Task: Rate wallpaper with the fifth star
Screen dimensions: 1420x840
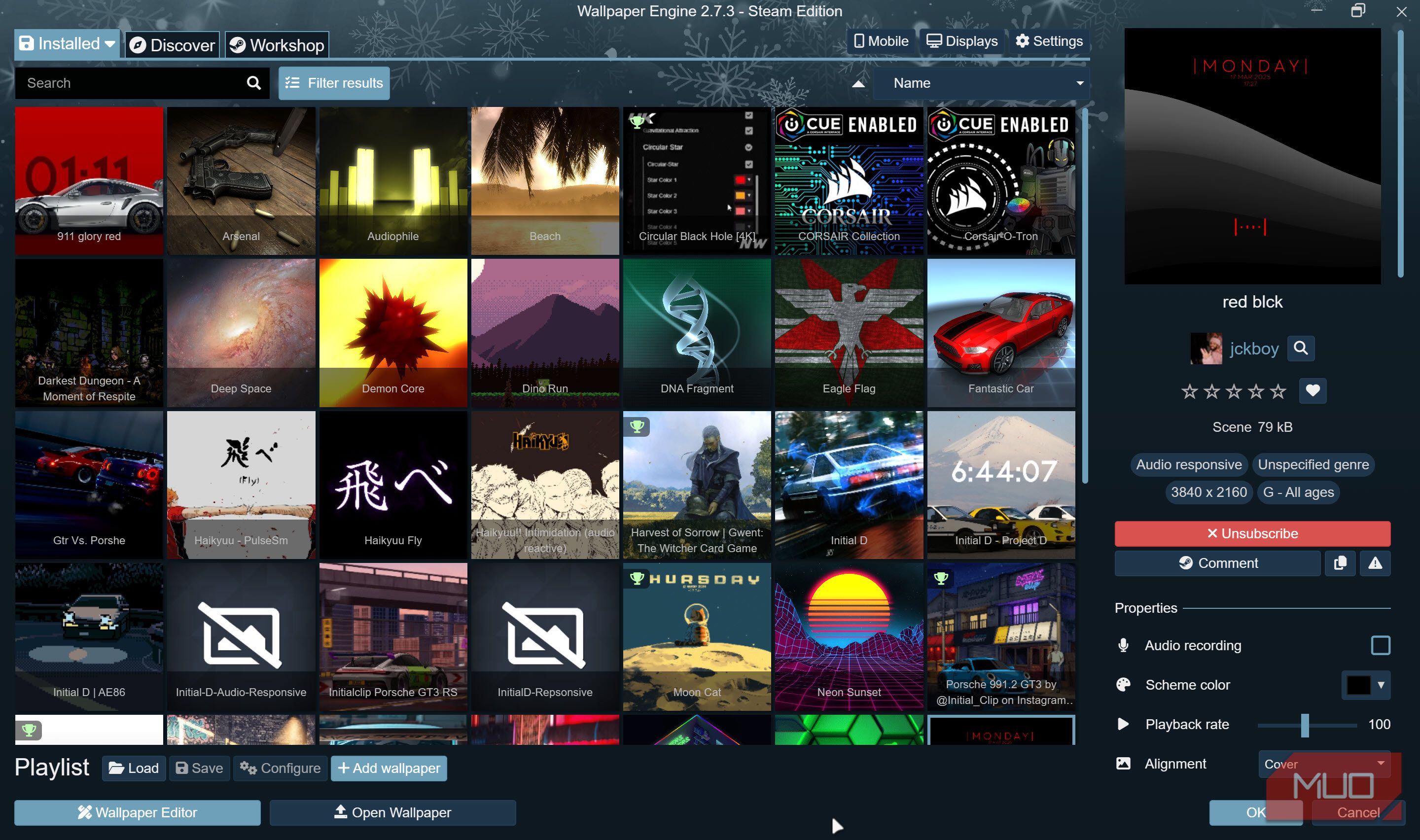Action: [1278, 391]
